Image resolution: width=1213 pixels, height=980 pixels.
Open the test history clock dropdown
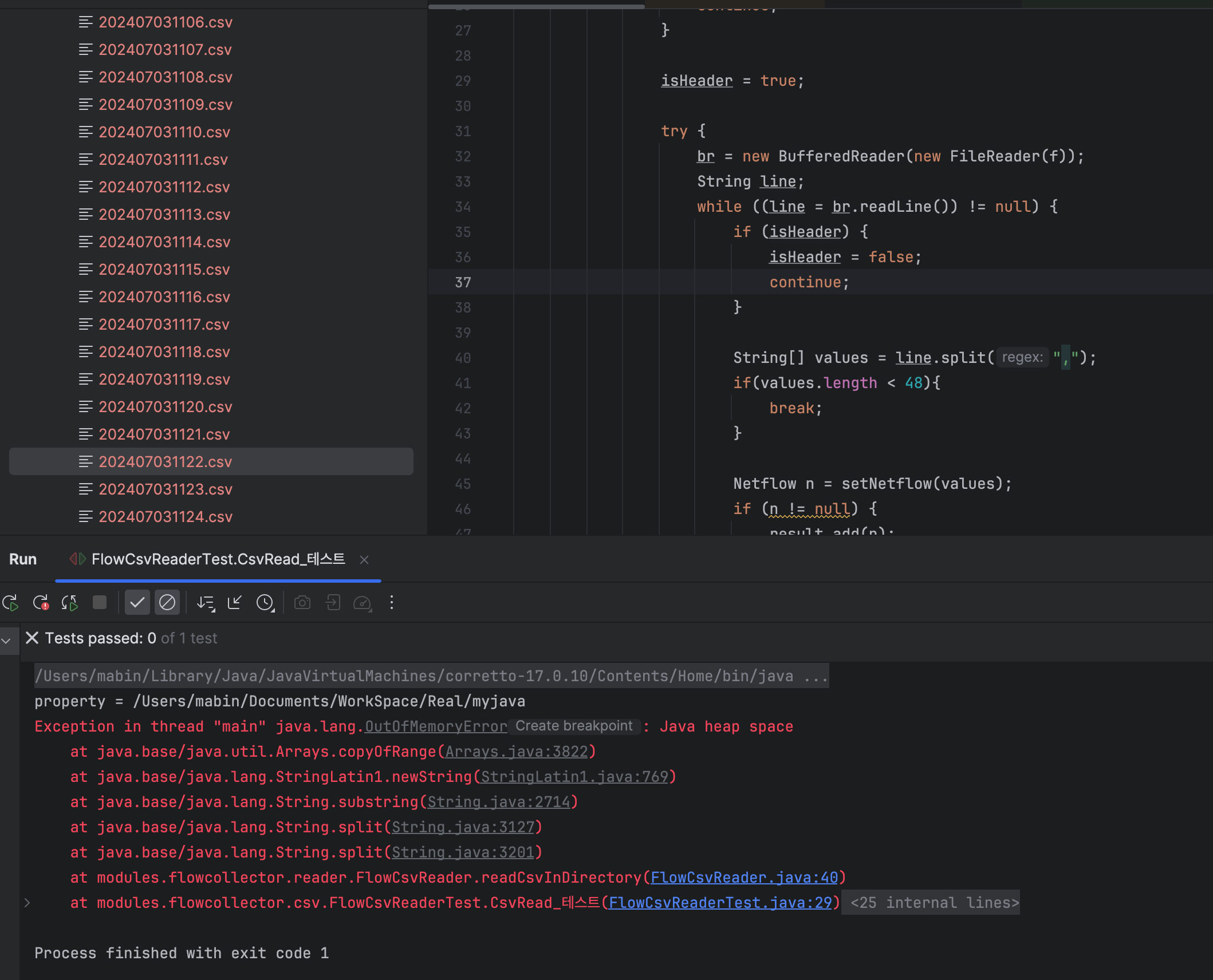265,603
